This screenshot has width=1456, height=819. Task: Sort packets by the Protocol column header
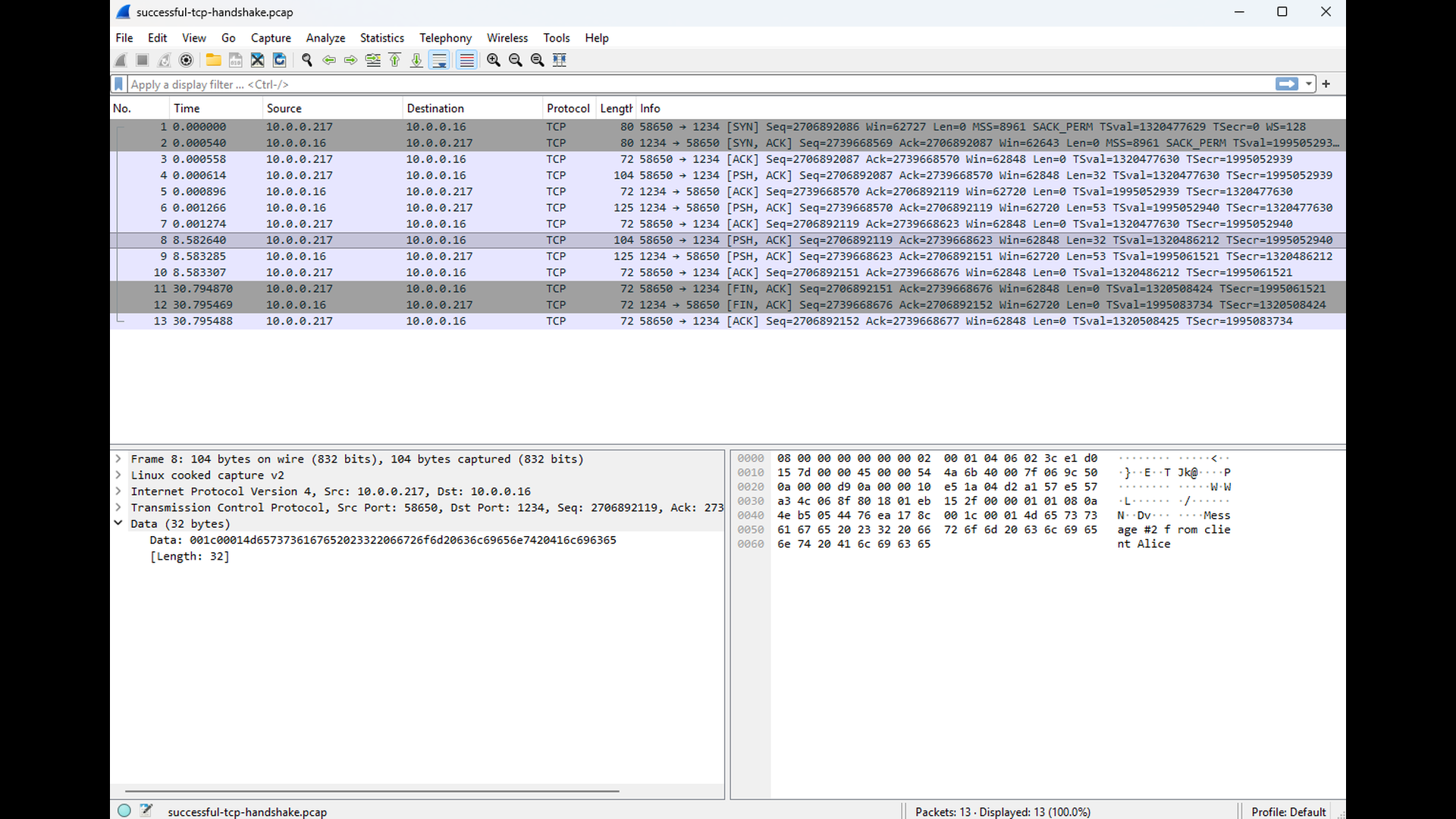click(568, 108)
